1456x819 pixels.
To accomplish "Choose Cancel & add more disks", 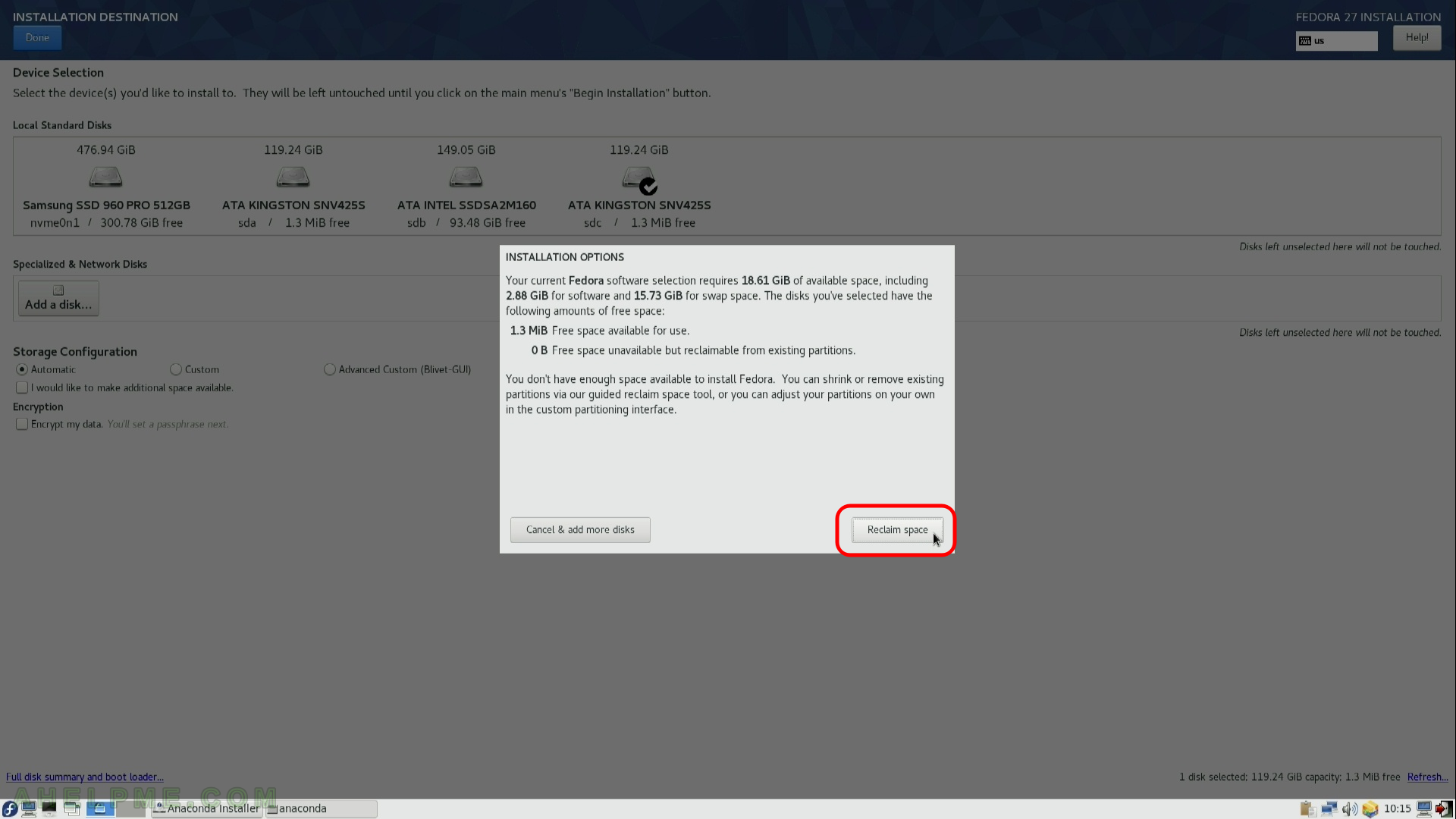I will point(580,530).
